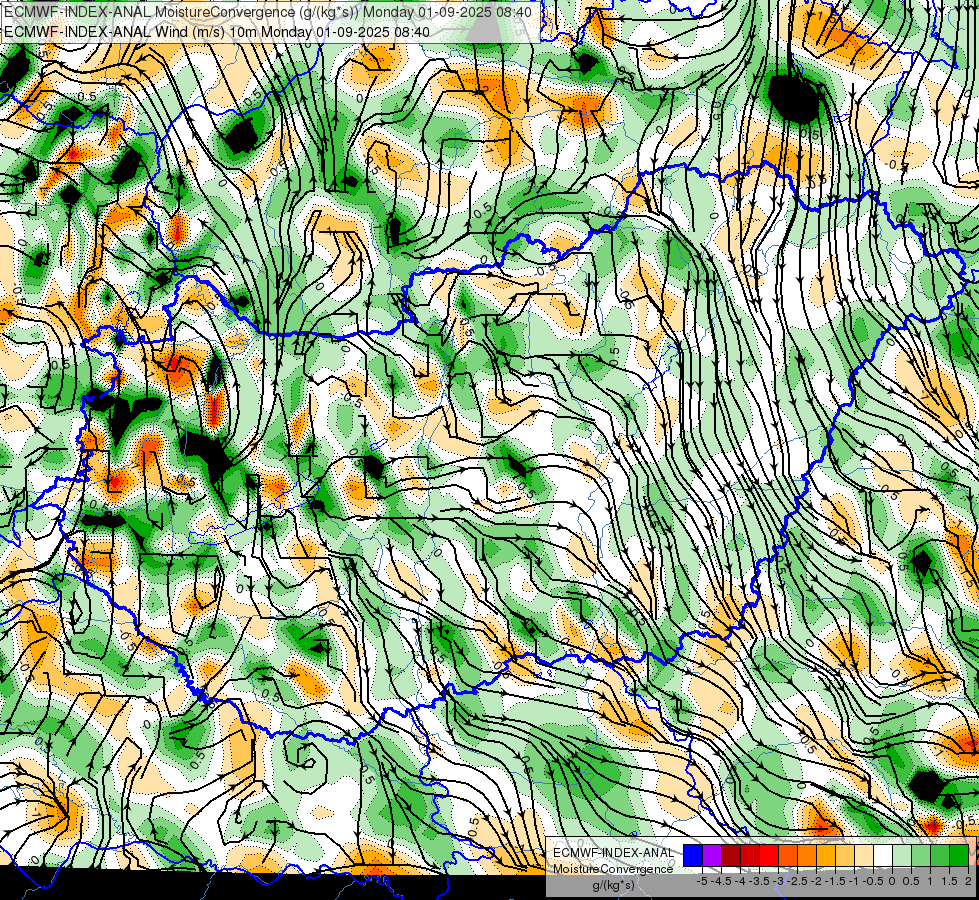Click the -3 legend scale value
979x900 pixels.
click(x=779, y=881)
